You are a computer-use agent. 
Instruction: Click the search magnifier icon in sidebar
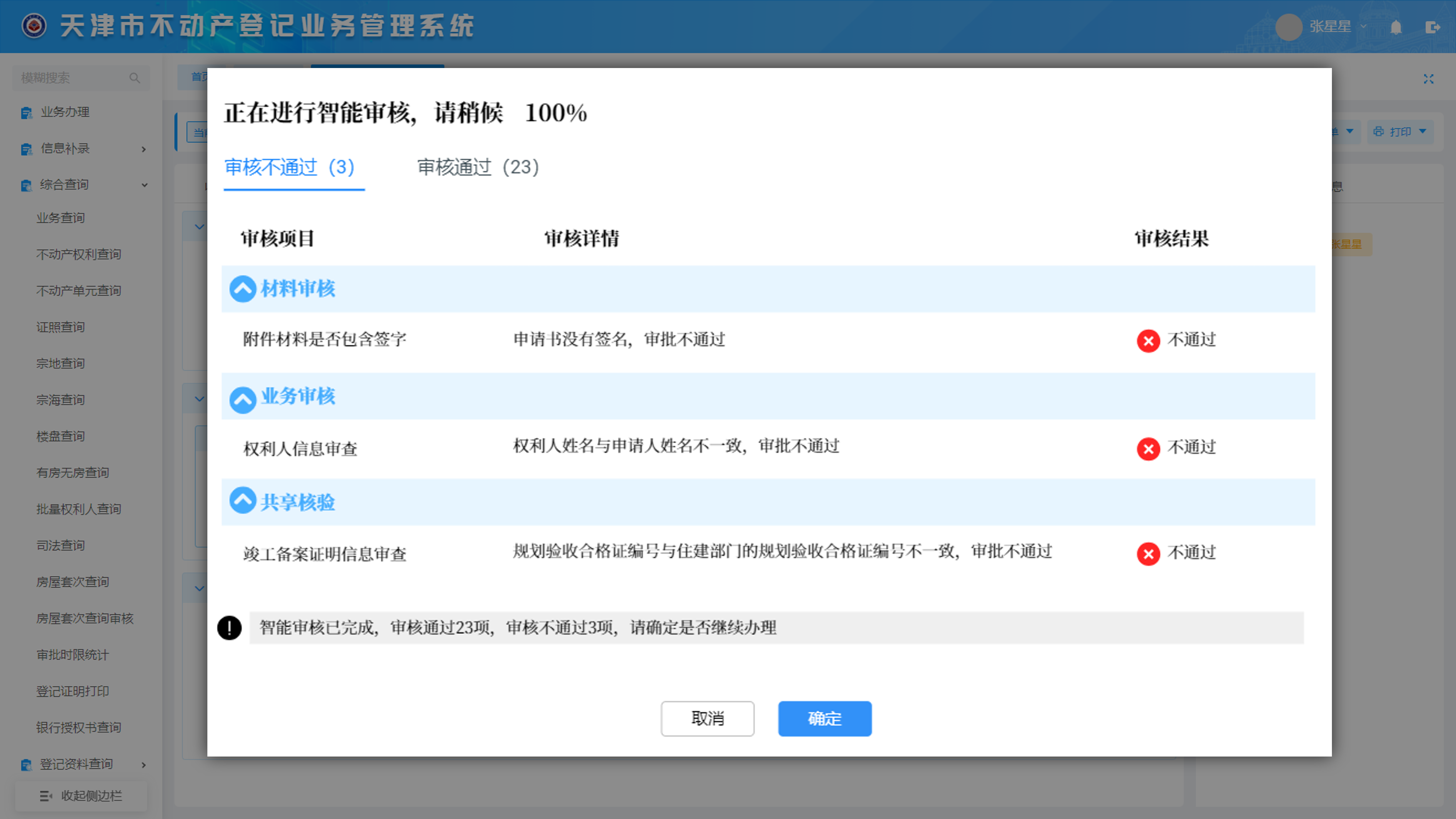click(135, 78)
